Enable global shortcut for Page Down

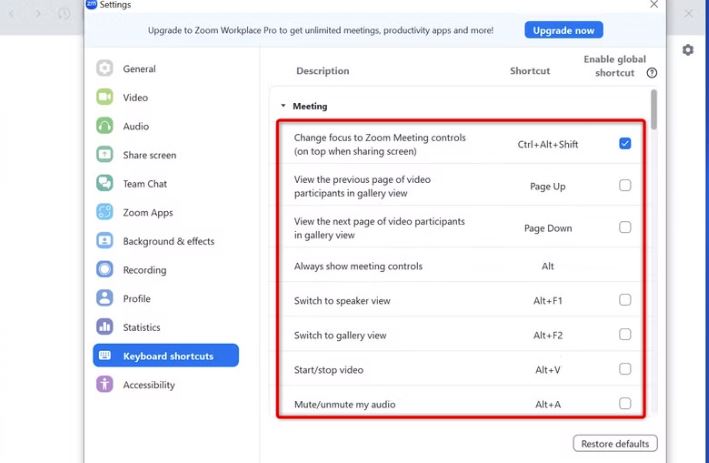(625, 227)
